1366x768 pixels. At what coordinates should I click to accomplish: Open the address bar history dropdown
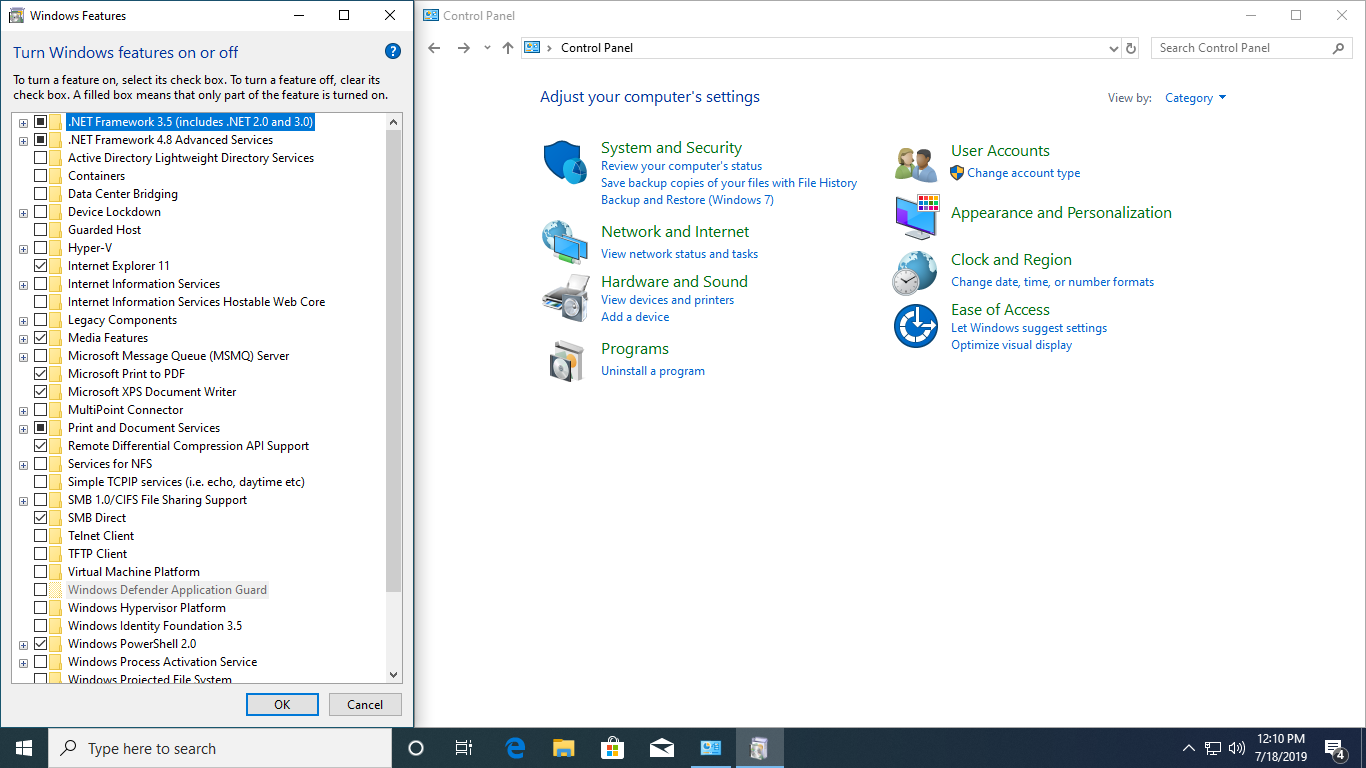point(1114,48)
